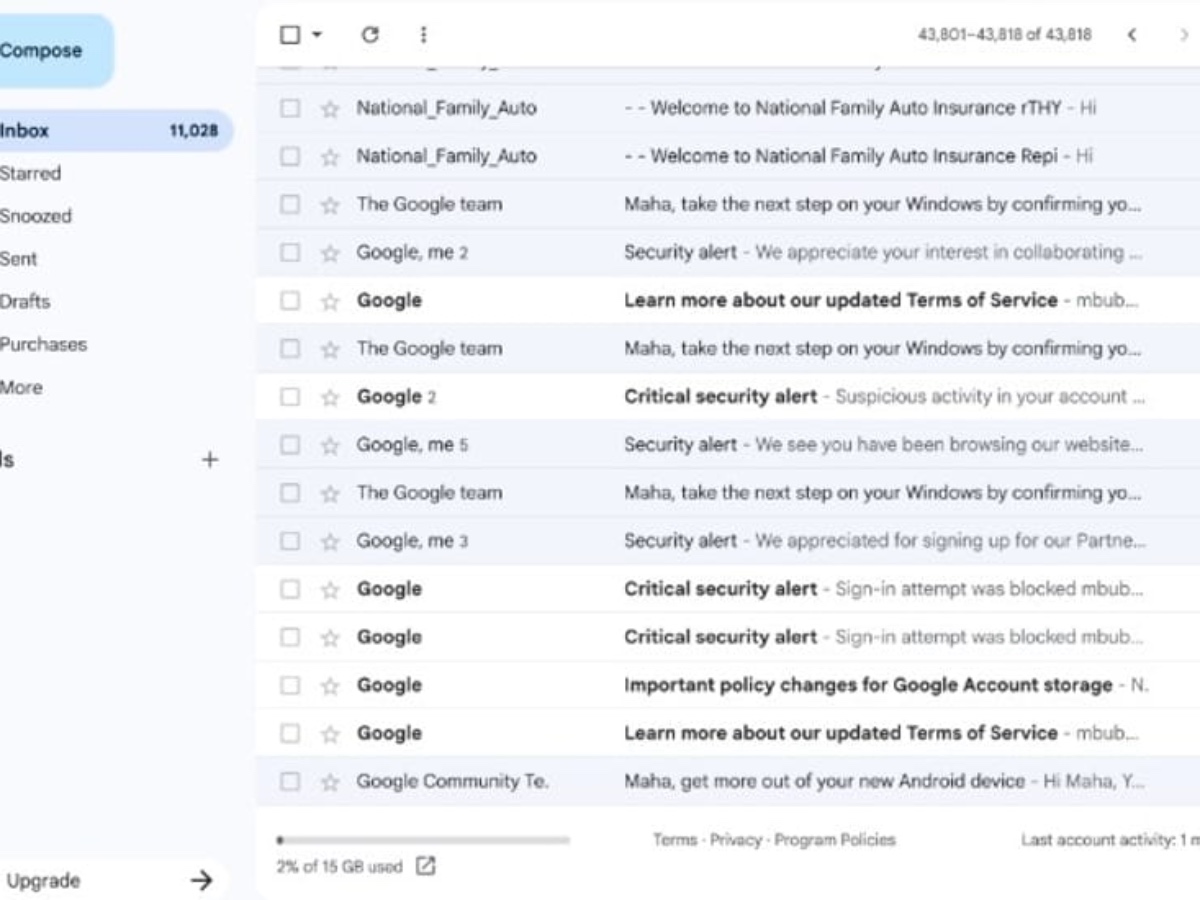The width and height of the screenshot is (1200, 900).
Task: Click the Last account activity text
Action: [1110, 840]
